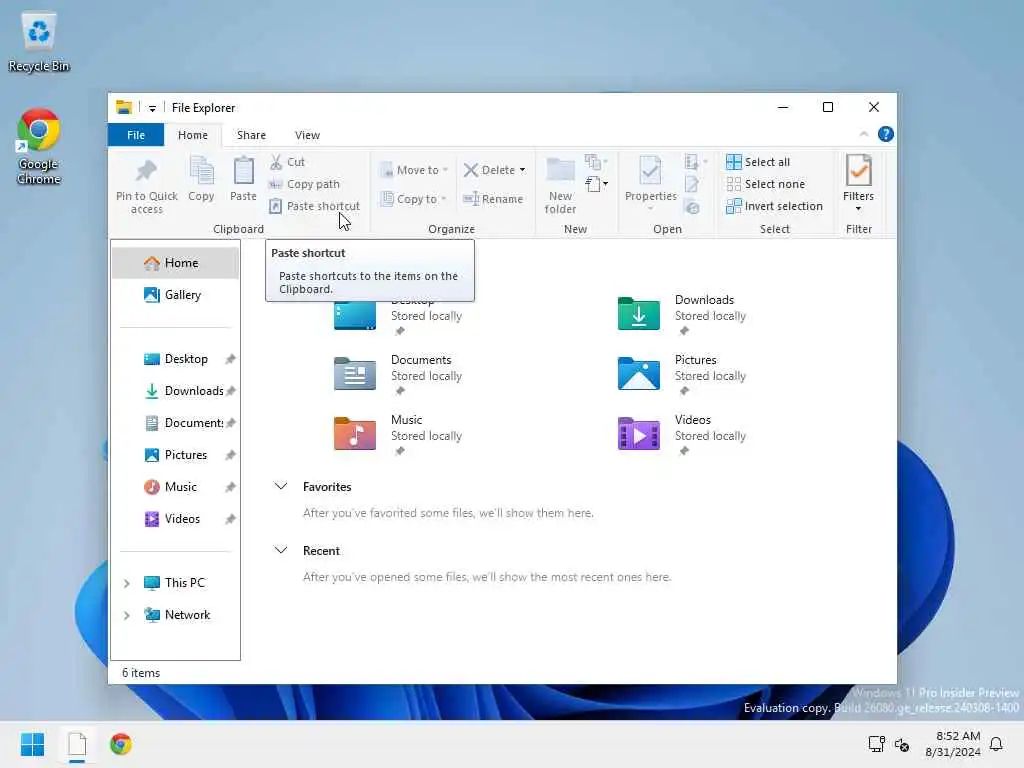Open the notification bell in tray

pos(997,744)
